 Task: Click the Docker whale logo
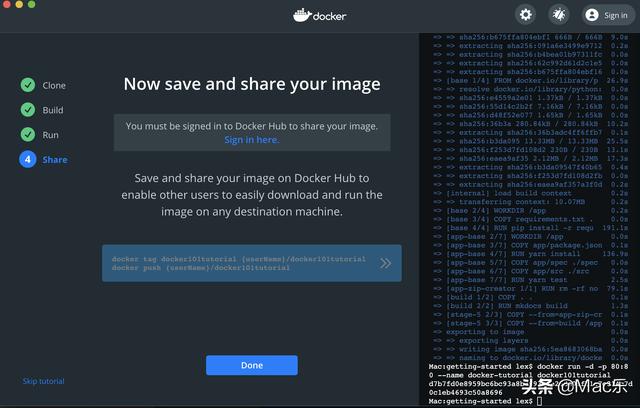click(x=320, y=16)
